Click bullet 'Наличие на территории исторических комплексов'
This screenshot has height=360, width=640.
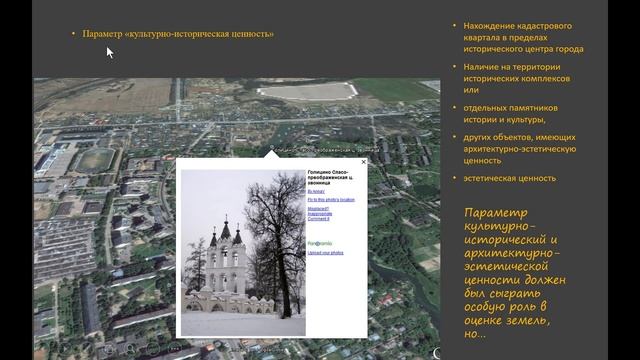(x=516, y=78)
